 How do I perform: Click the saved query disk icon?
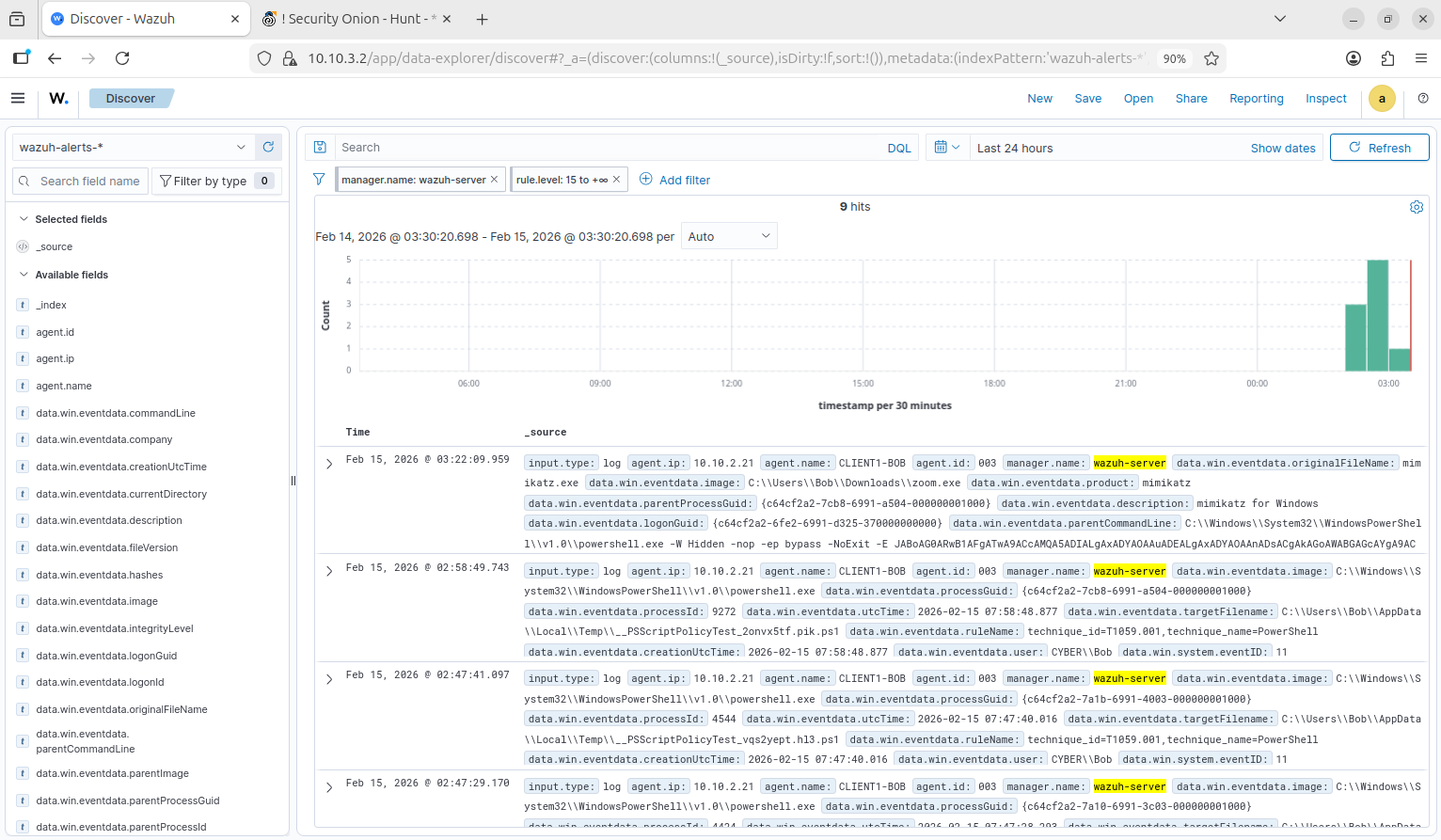[320, 148]
